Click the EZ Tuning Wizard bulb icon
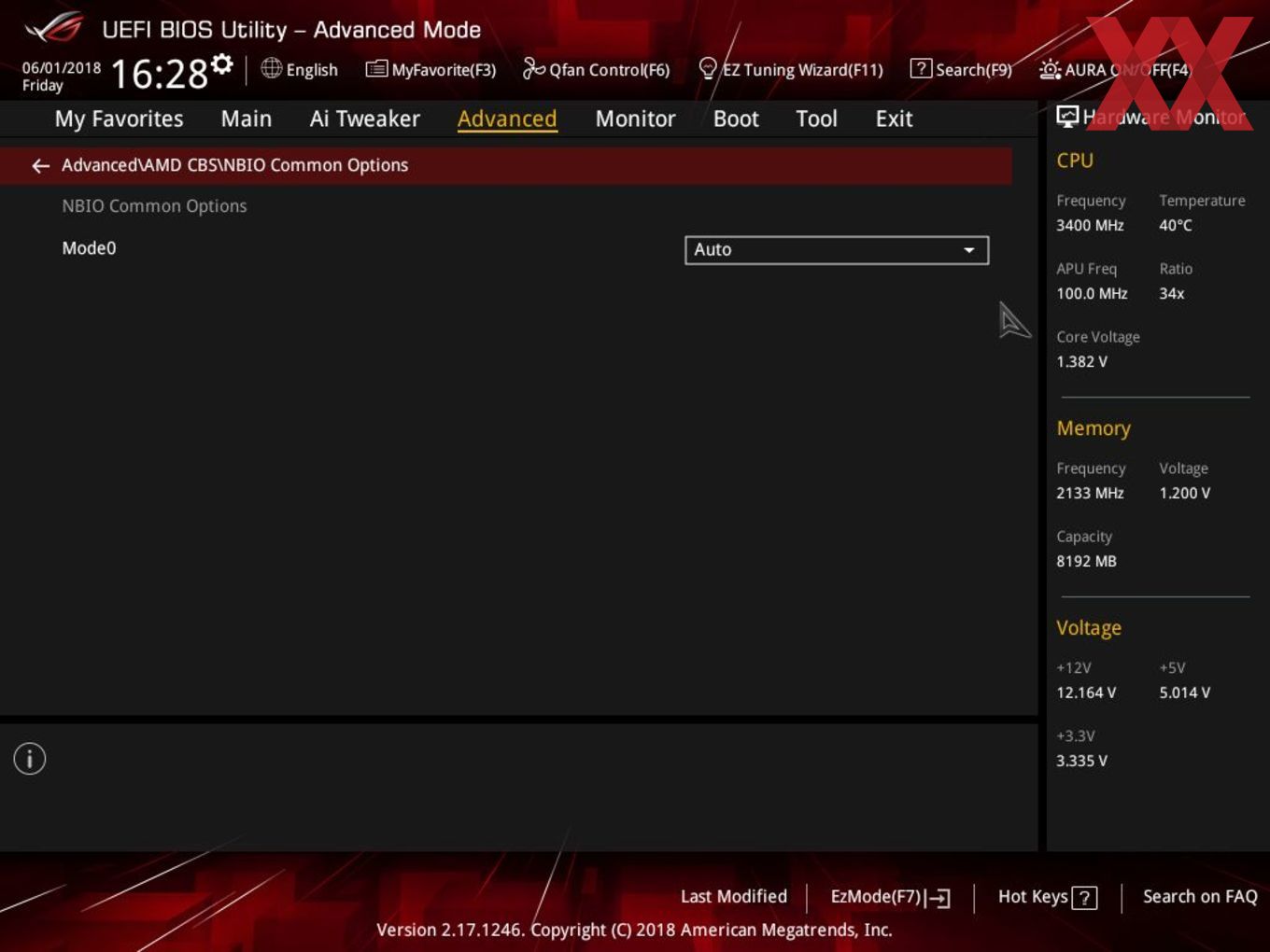 [x=708, y=68]
